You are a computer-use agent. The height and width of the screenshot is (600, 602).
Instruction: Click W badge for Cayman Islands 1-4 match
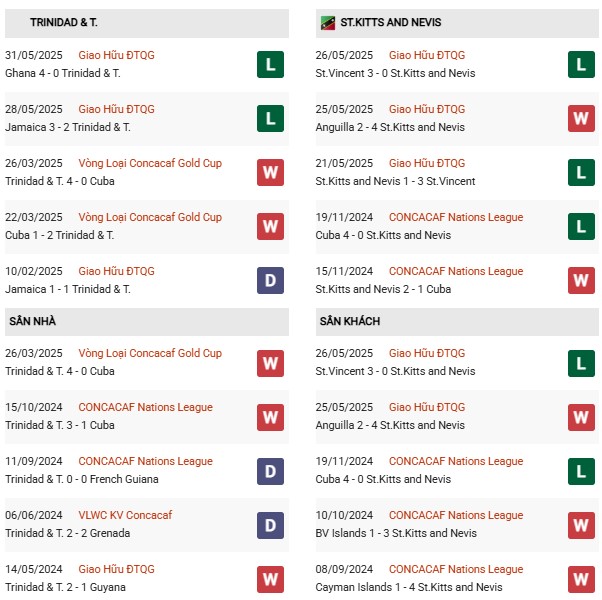coord(581,579)
